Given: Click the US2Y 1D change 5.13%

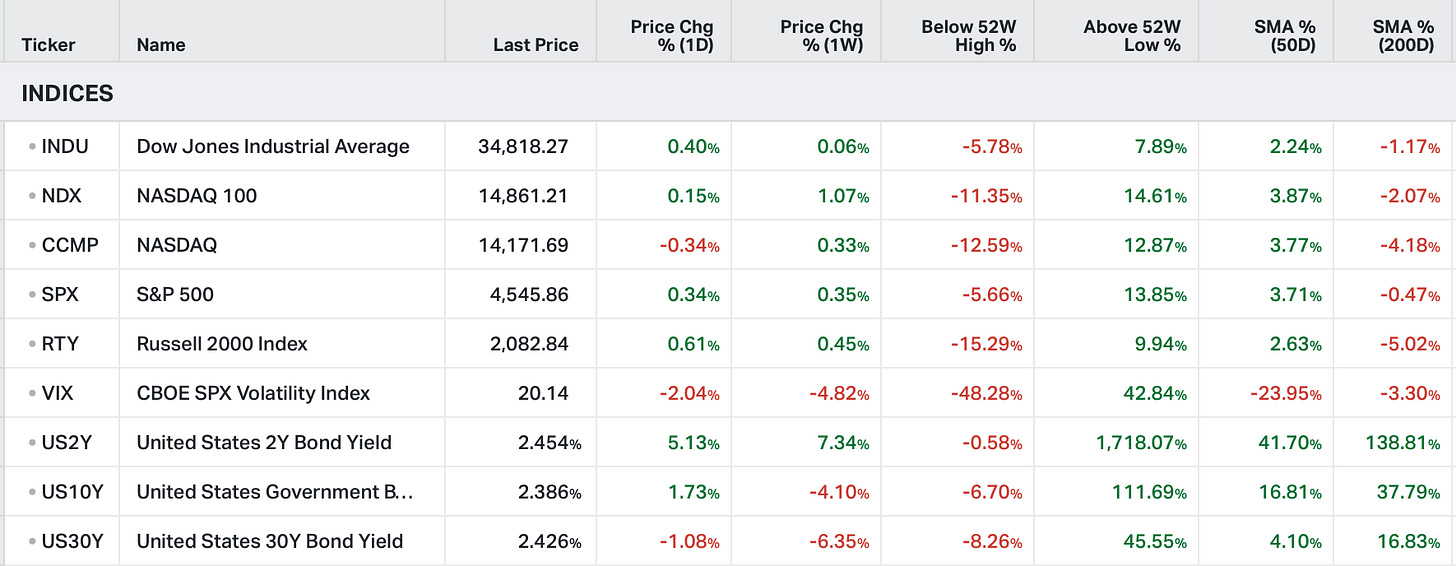Looking at the screenshot, I should pyautogui.click(x=693, y=443).
